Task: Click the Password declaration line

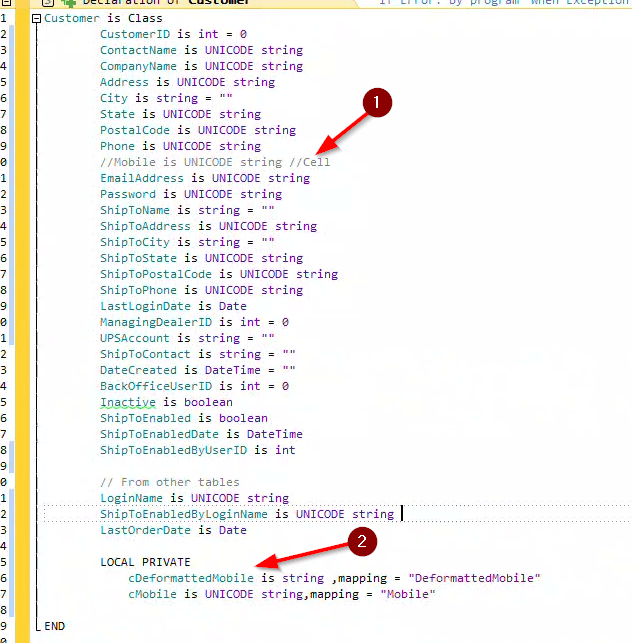Action: [x=191, y=194]
